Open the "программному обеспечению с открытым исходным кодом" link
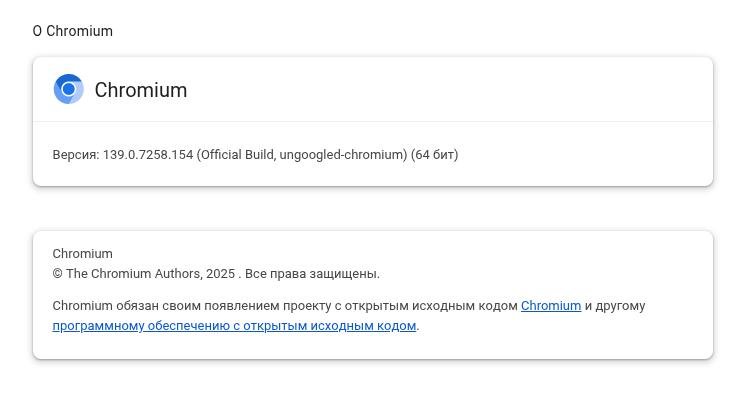The width and height of the screenshot is (748, 399). click(x=234, y=326)
